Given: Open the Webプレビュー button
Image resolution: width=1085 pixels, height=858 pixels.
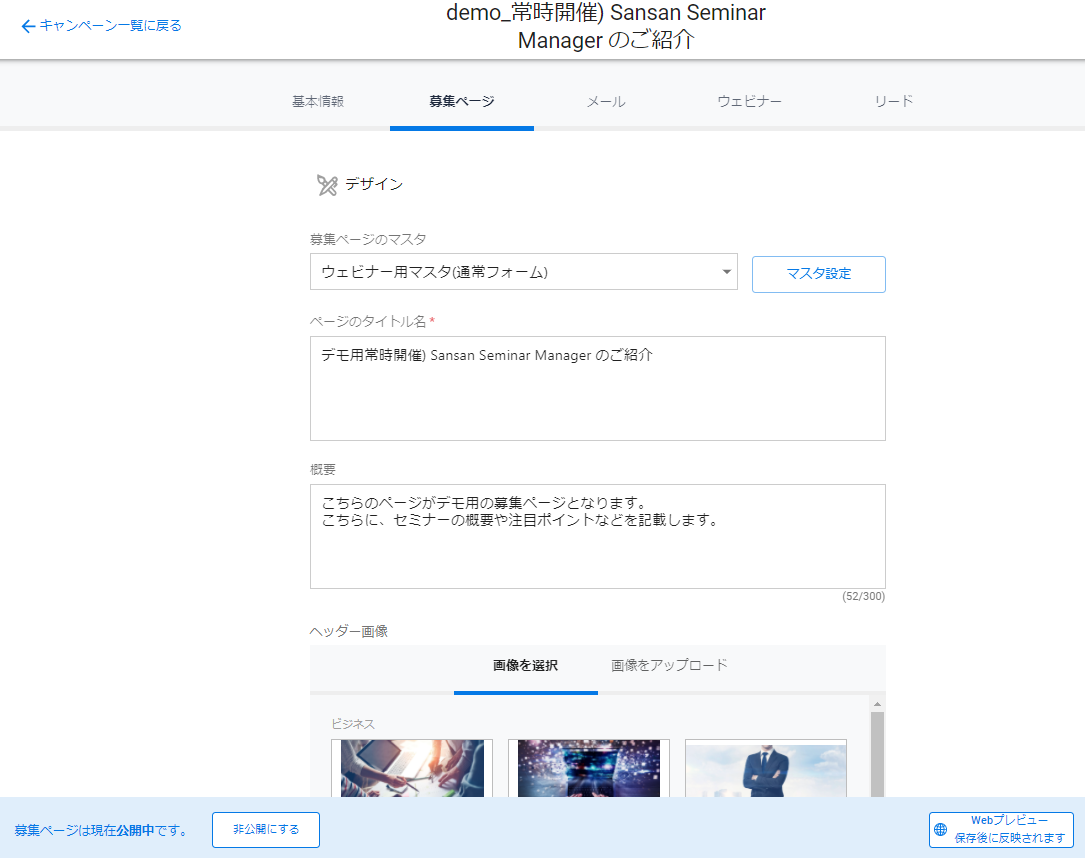Looking at the screenshot, I should tap(1001, 830).
